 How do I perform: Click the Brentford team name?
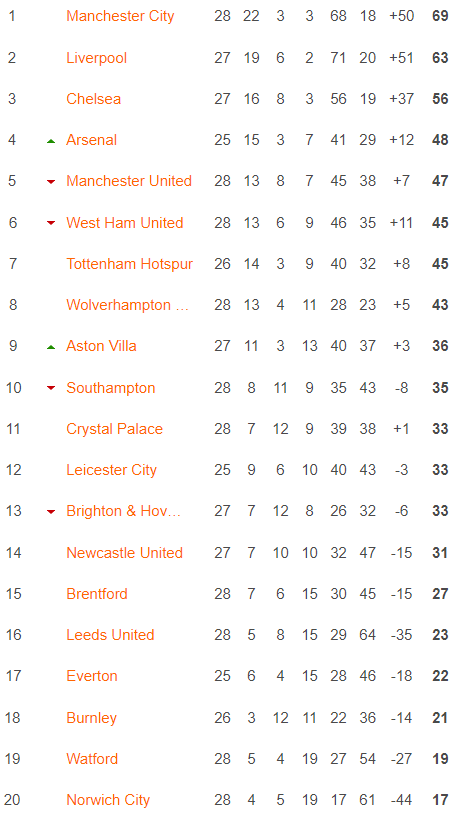[97, 594]
